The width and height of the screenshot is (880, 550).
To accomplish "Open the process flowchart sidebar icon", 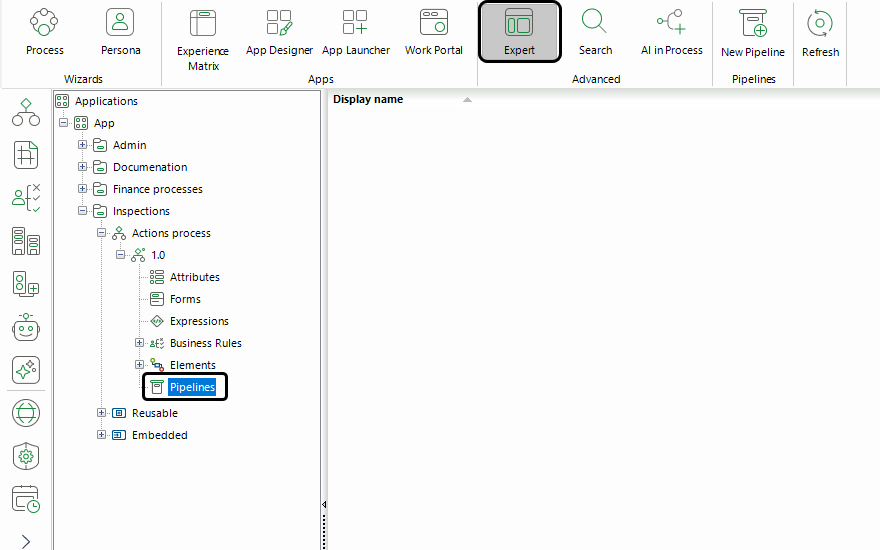I will [26, 112].
